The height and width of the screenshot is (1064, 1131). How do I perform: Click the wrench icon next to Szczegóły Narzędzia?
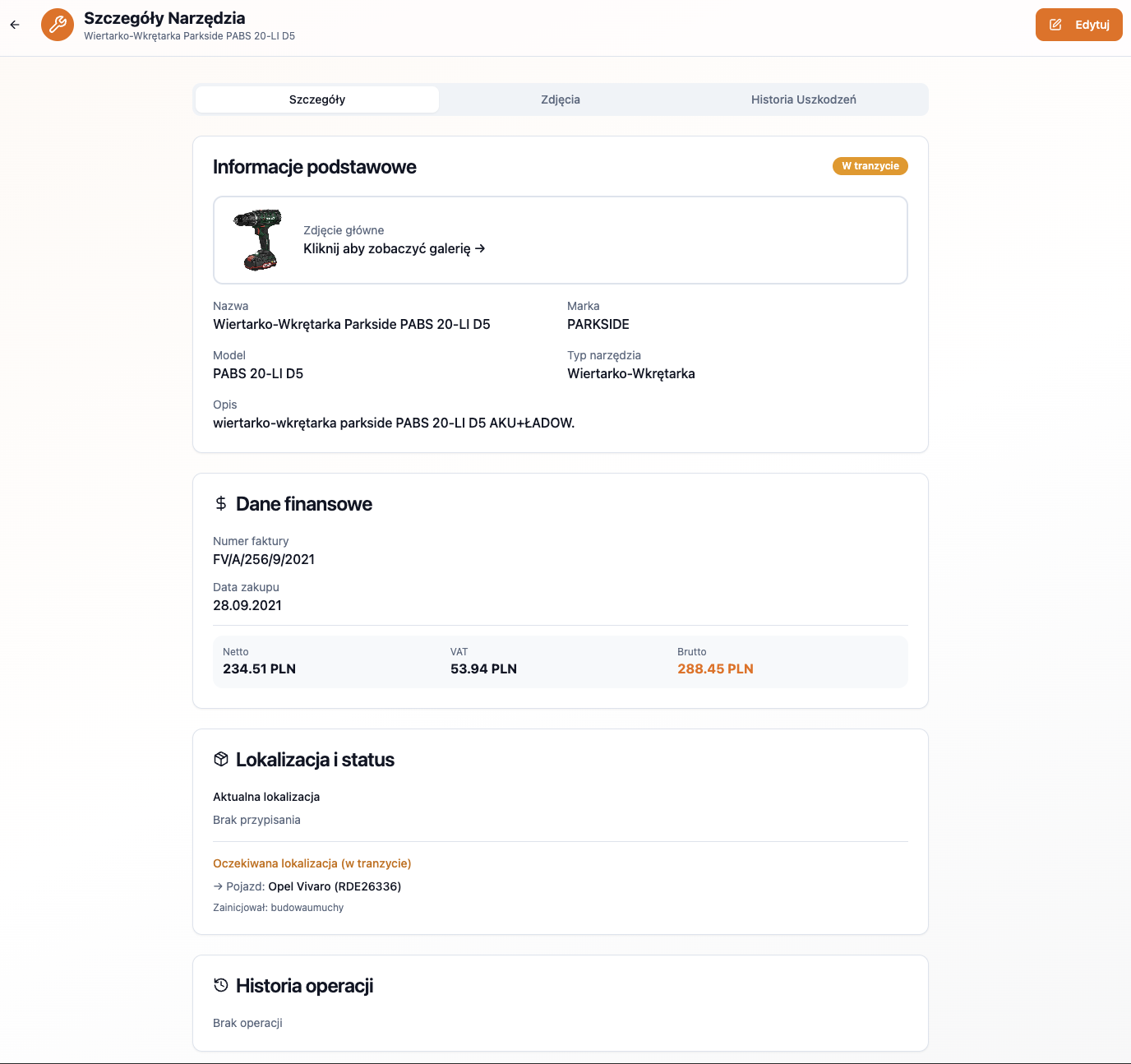tap(57, 25)
